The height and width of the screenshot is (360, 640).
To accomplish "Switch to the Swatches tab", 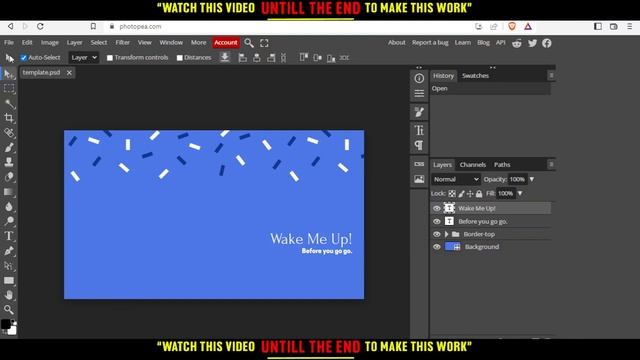I will coord(475,76).
